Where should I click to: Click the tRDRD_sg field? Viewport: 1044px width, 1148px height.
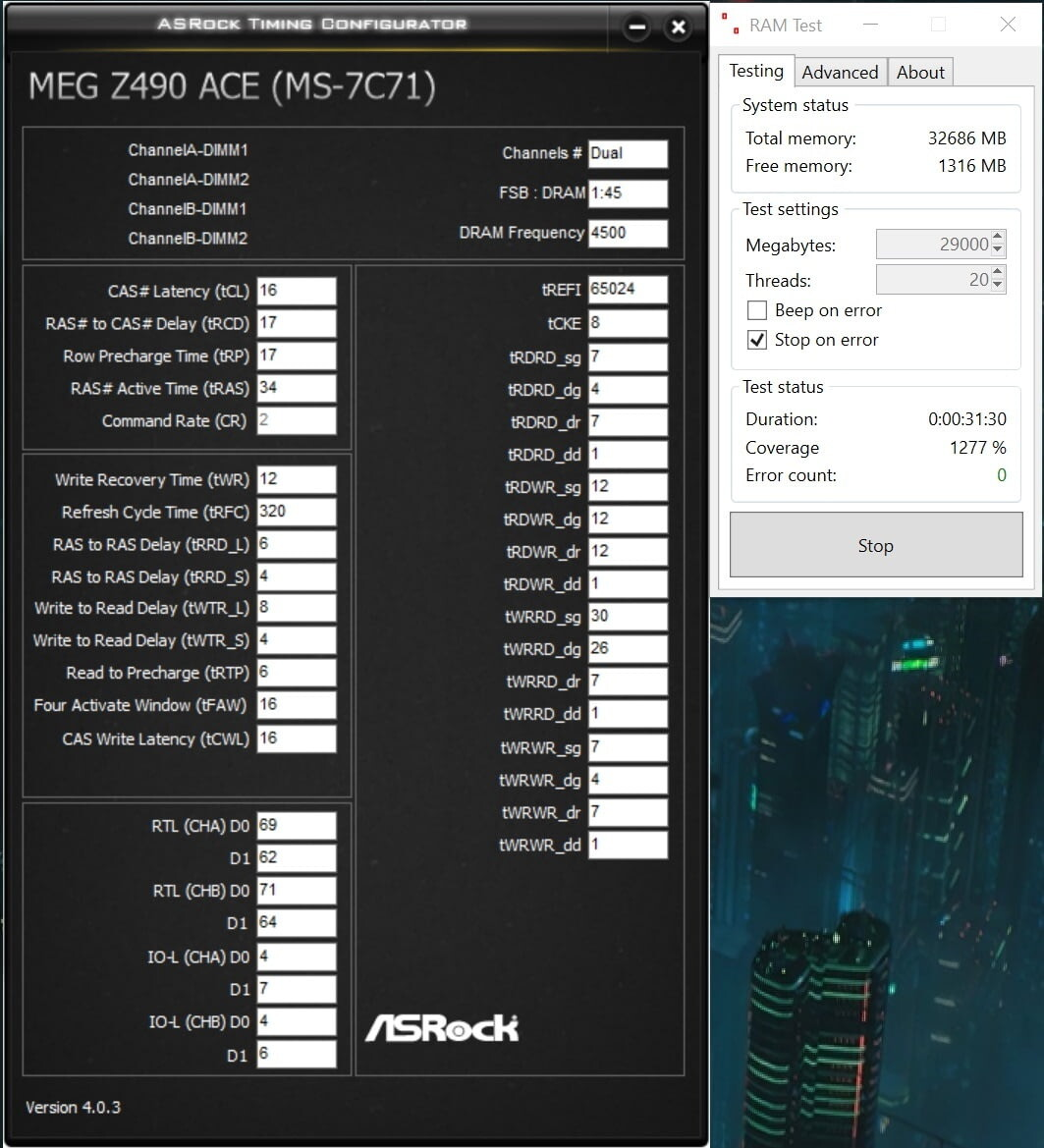[629, 357]
